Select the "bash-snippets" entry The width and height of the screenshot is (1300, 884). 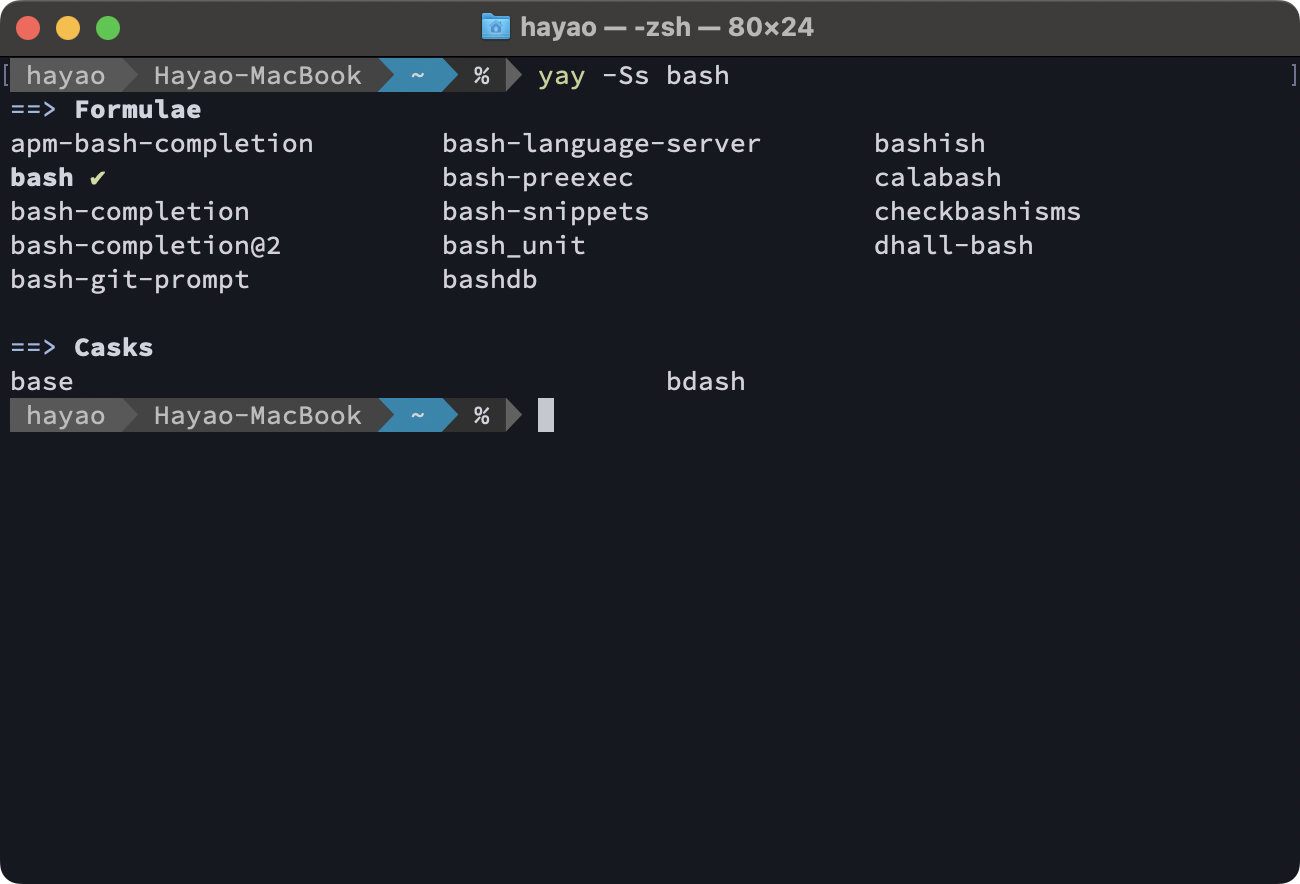pyautogui.click(x=546, y=212)
